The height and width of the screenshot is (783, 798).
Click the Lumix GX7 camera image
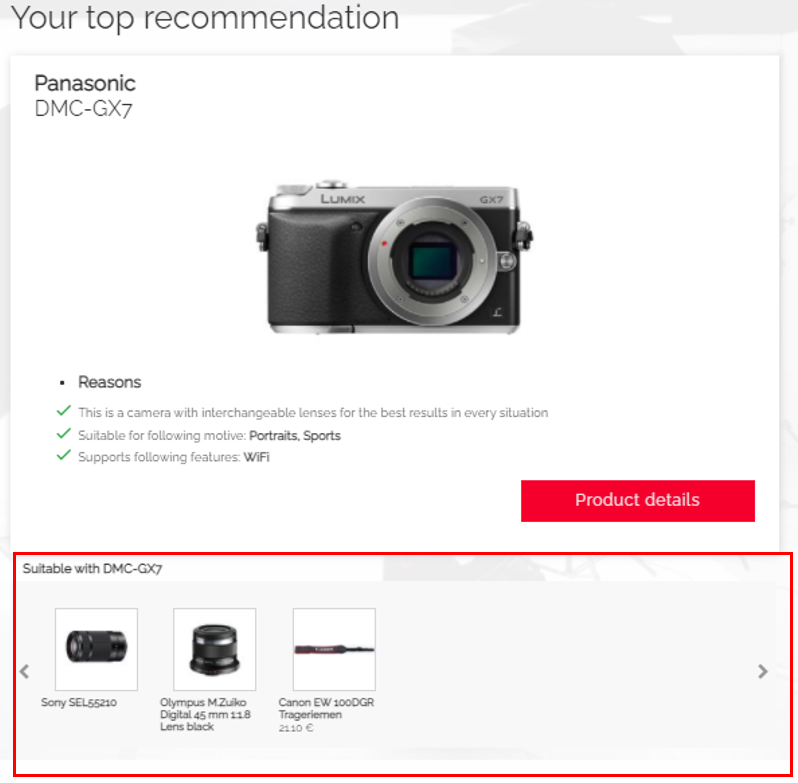tap(394, 257)
